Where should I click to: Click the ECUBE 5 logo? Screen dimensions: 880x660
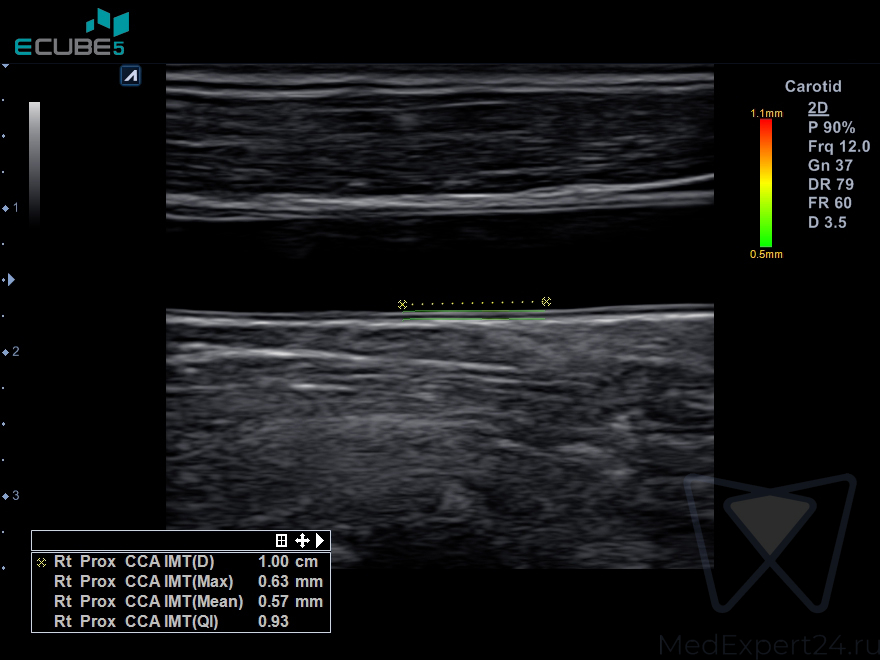coord(70,34)
